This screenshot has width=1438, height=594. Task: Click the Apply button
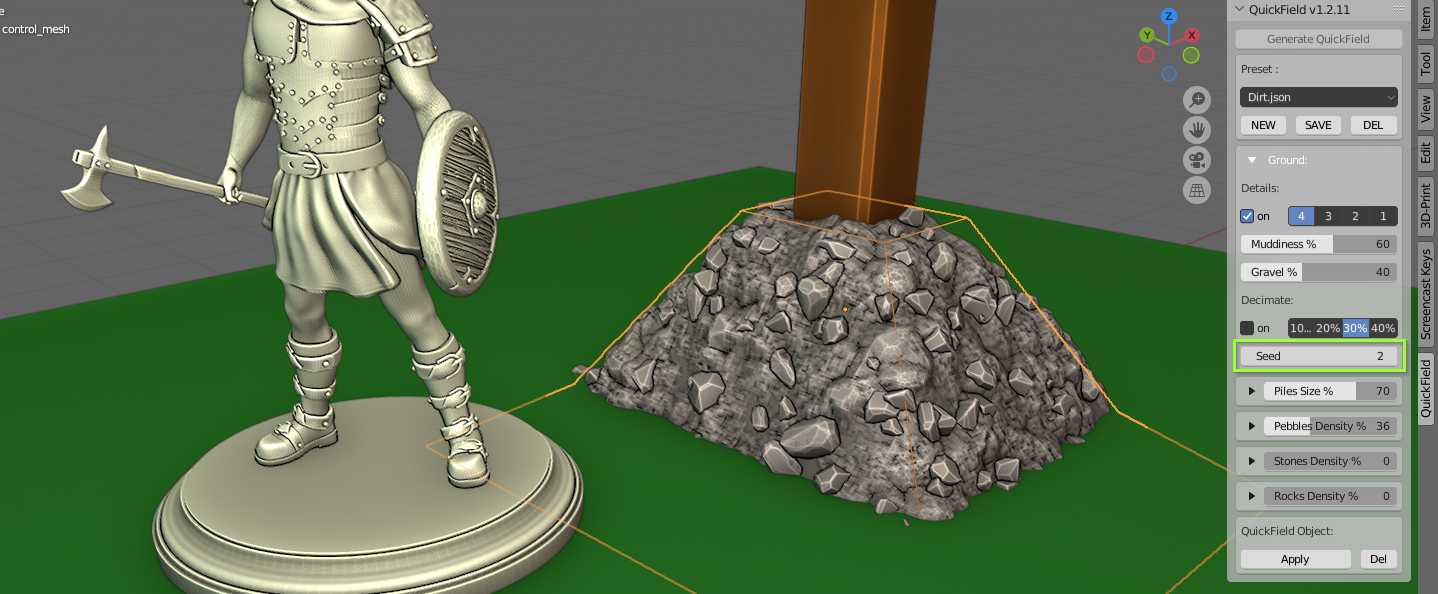[1295, 559]
